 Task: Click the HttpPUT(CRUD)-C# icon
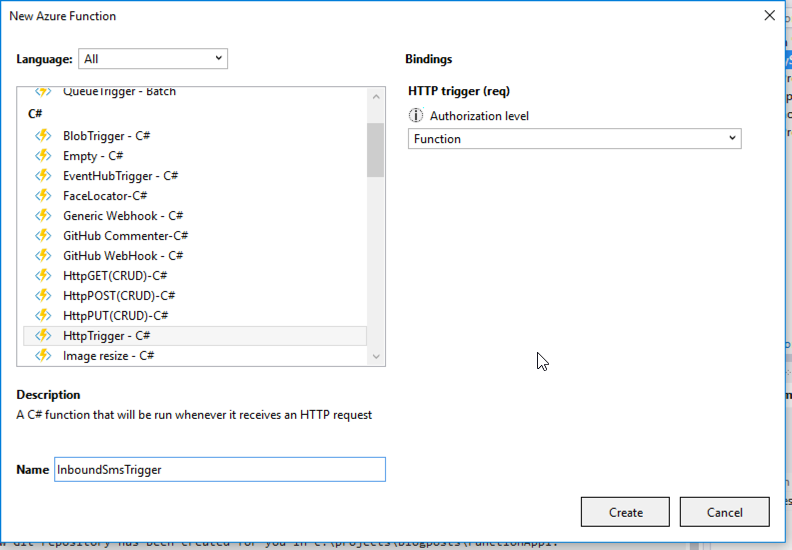click(x=43, y=315)
